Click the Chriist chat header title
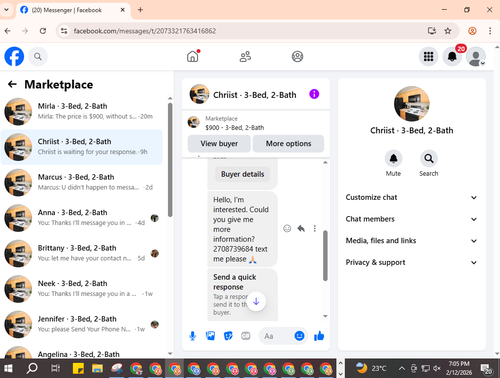Image resolution: width=500 pixels, height=378 pixels. click(255, 95)
